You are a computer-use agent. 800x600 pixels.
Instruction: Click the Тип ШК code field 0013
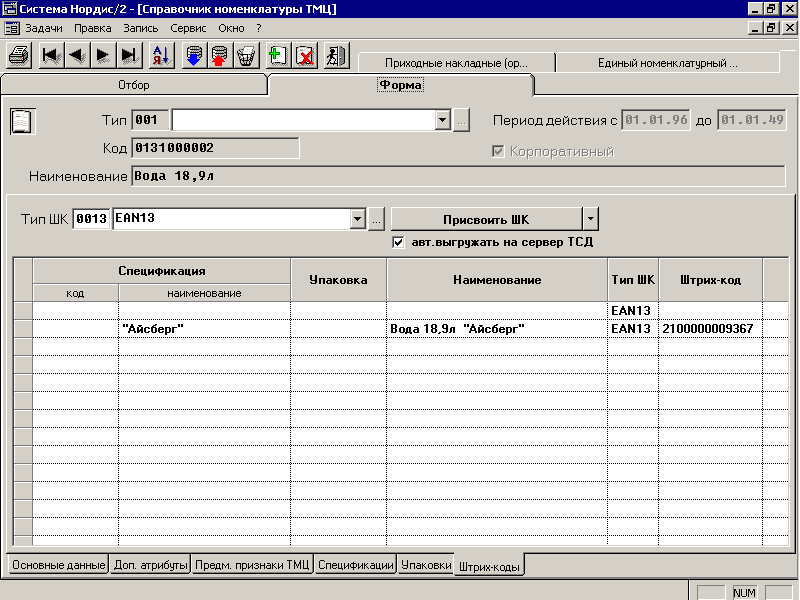(x=91, y=219)
